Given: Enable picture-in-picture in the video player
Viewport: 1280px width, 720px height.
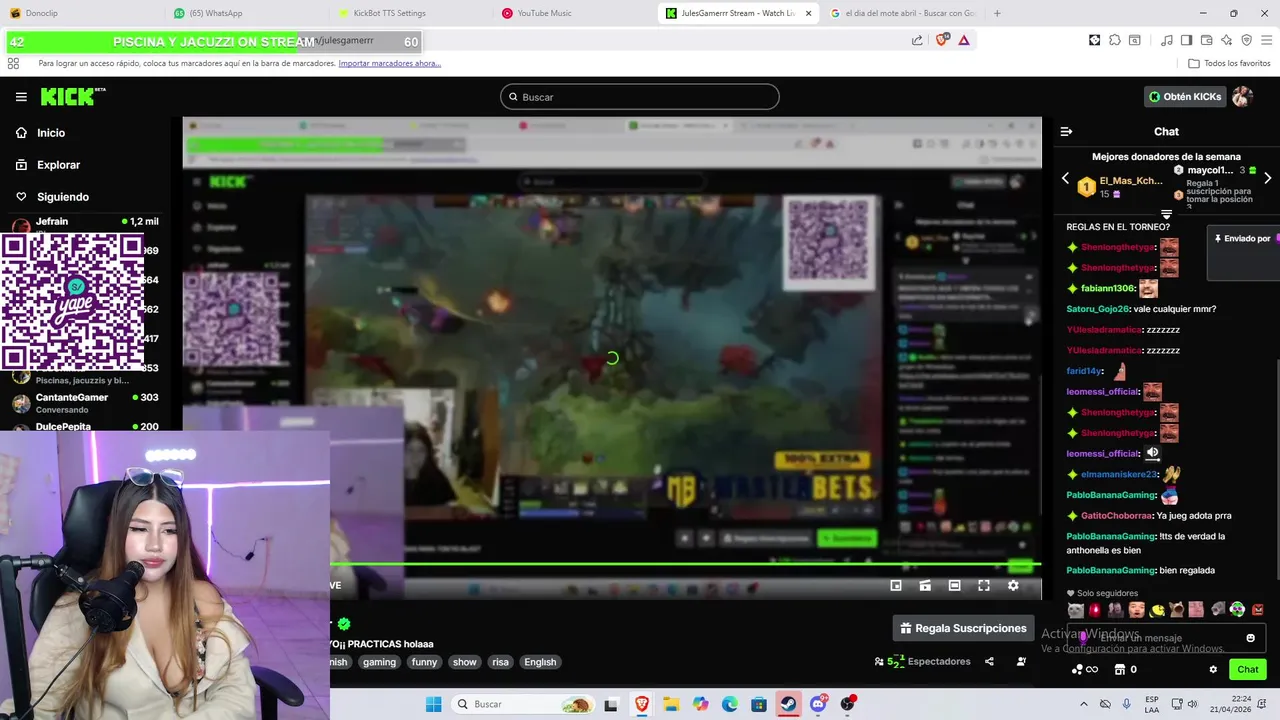Looking at the screenshot, I should [x=896, y=586].
